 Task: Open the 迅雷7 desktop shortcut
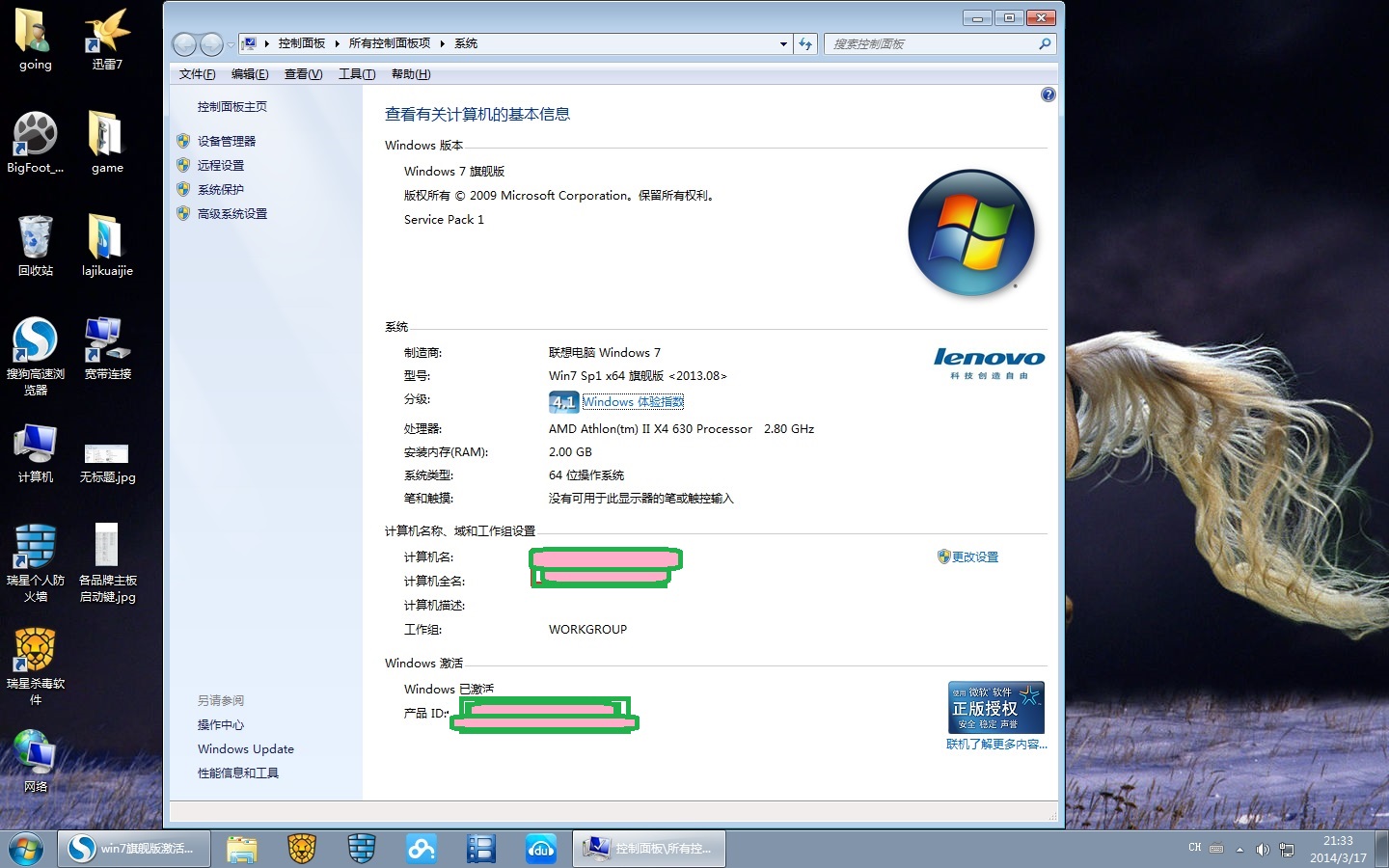[x=107, y=39]
